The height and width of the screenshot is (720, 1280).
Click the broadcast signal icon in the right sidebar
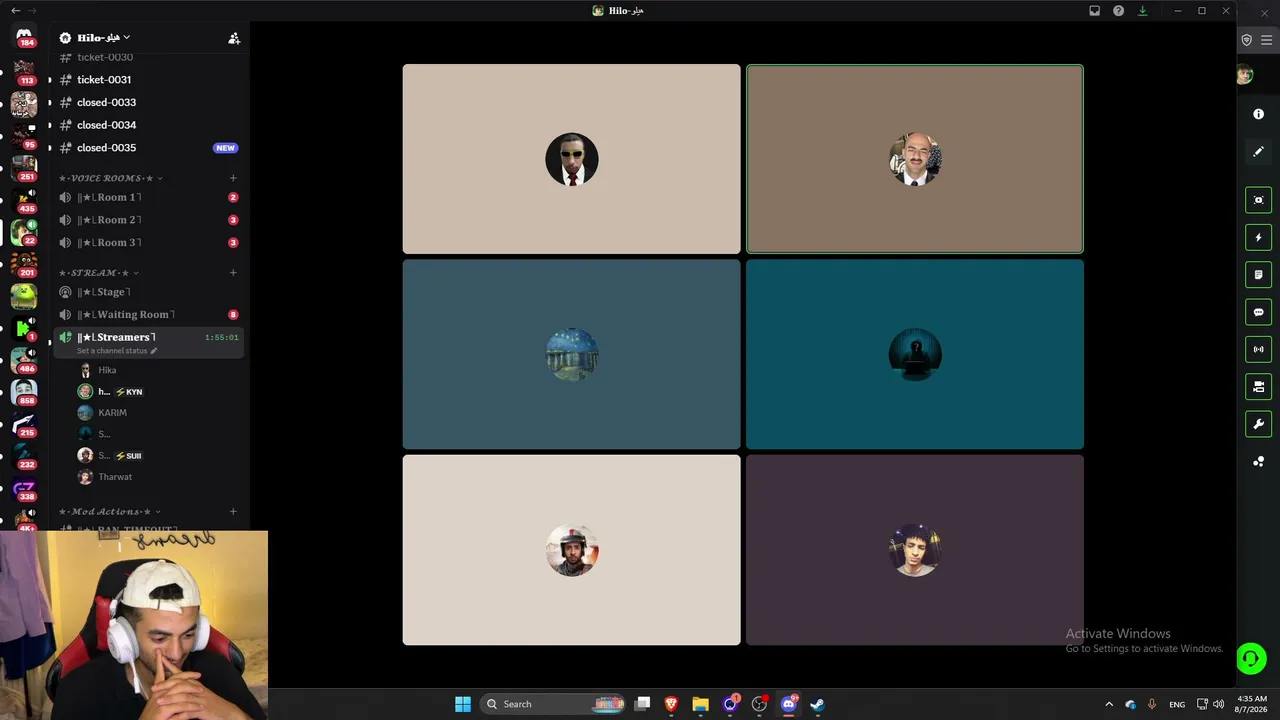1258,349
